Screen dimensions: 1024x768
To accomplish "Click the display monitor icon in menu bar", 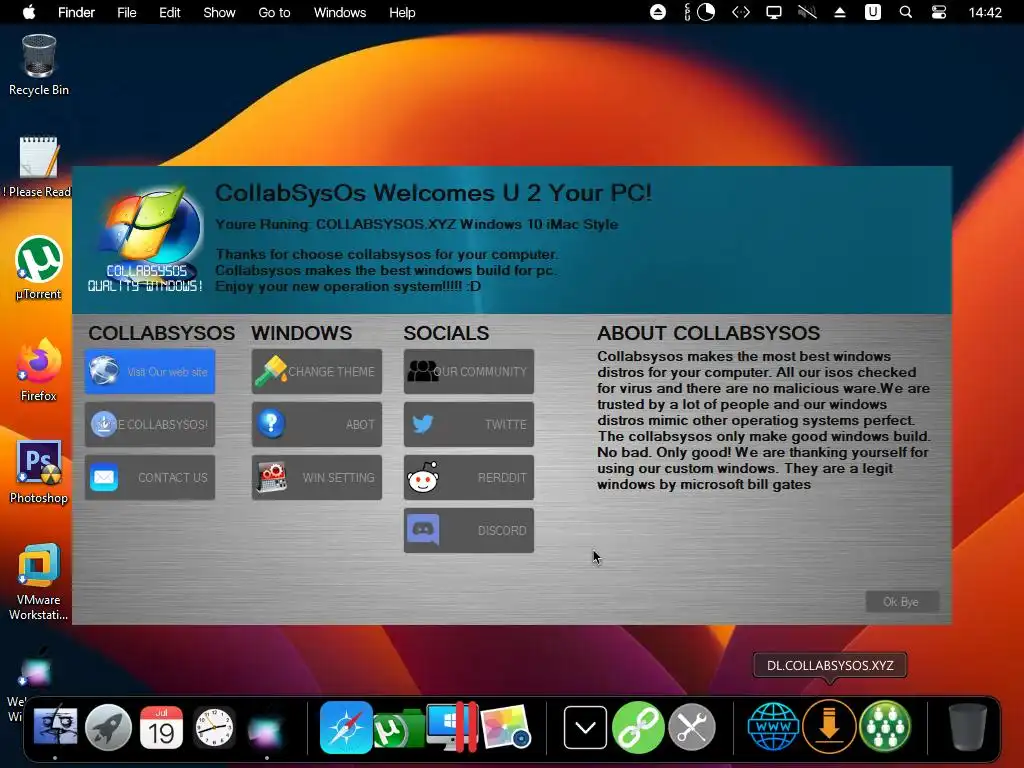I will point(774,12).
